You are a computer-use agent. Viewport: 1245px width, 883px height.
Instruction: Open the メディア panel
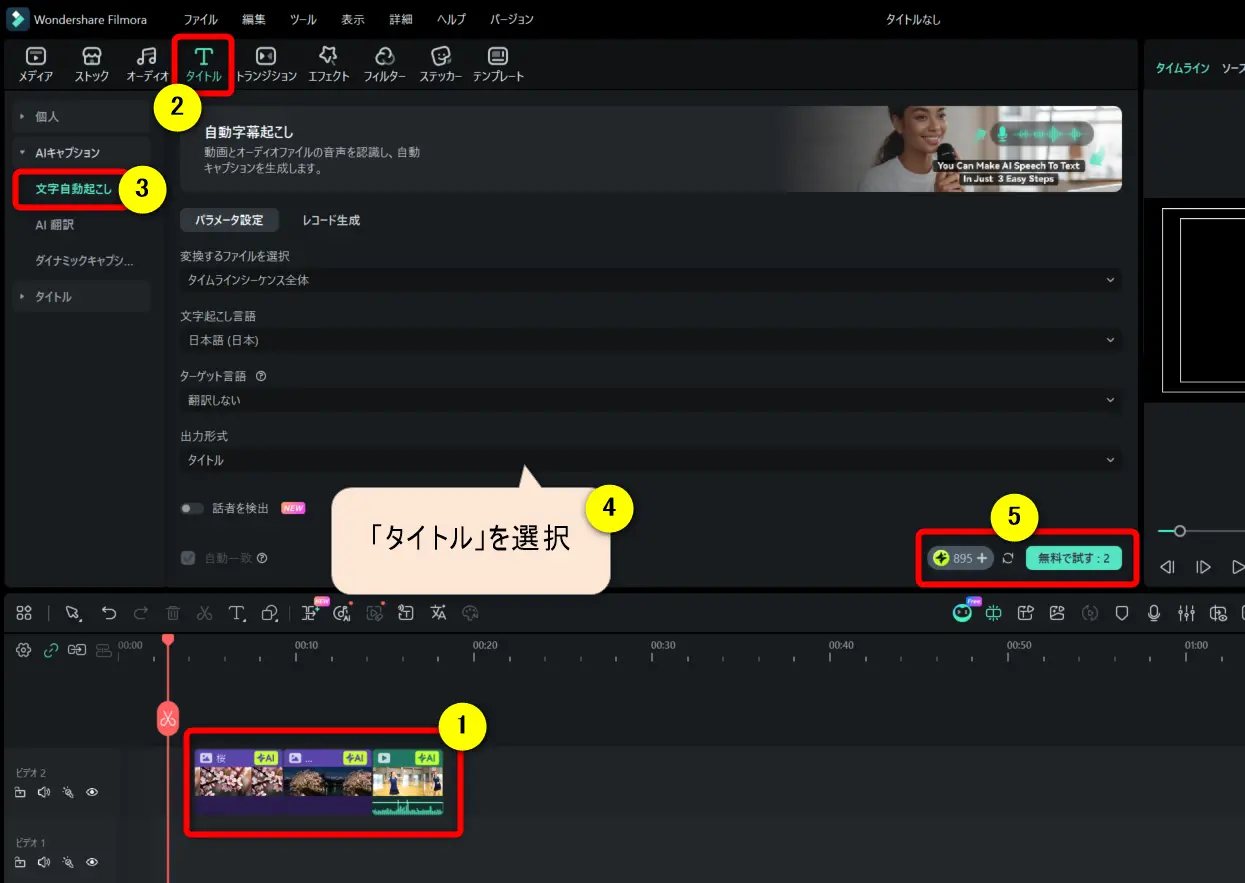[36, 63]
